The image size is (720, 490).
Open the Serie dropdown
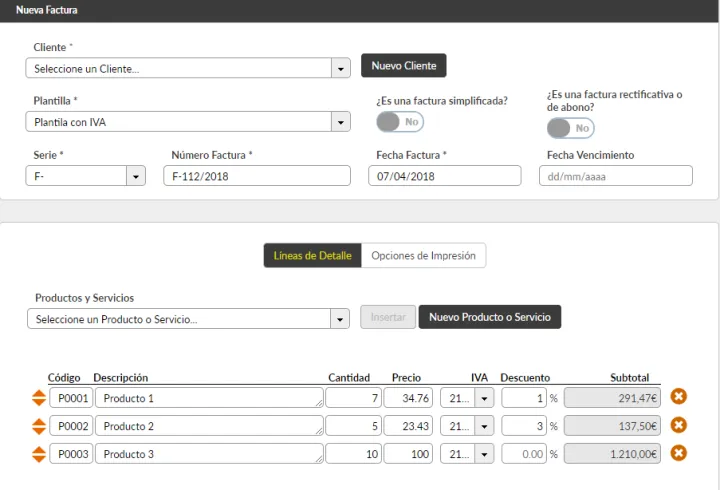click(x=86, y=176)
